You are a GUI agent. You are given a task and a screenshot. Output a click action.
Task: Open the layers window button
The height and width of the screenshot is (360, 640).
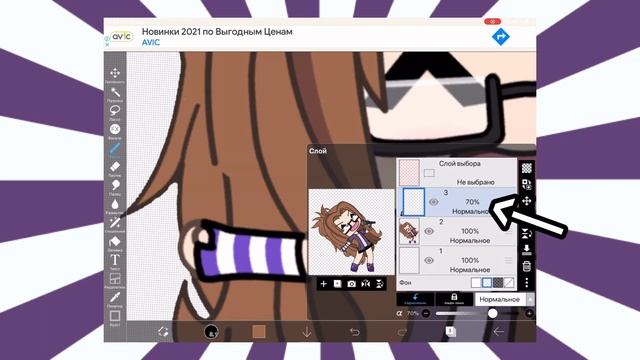(x=450, y=331)
